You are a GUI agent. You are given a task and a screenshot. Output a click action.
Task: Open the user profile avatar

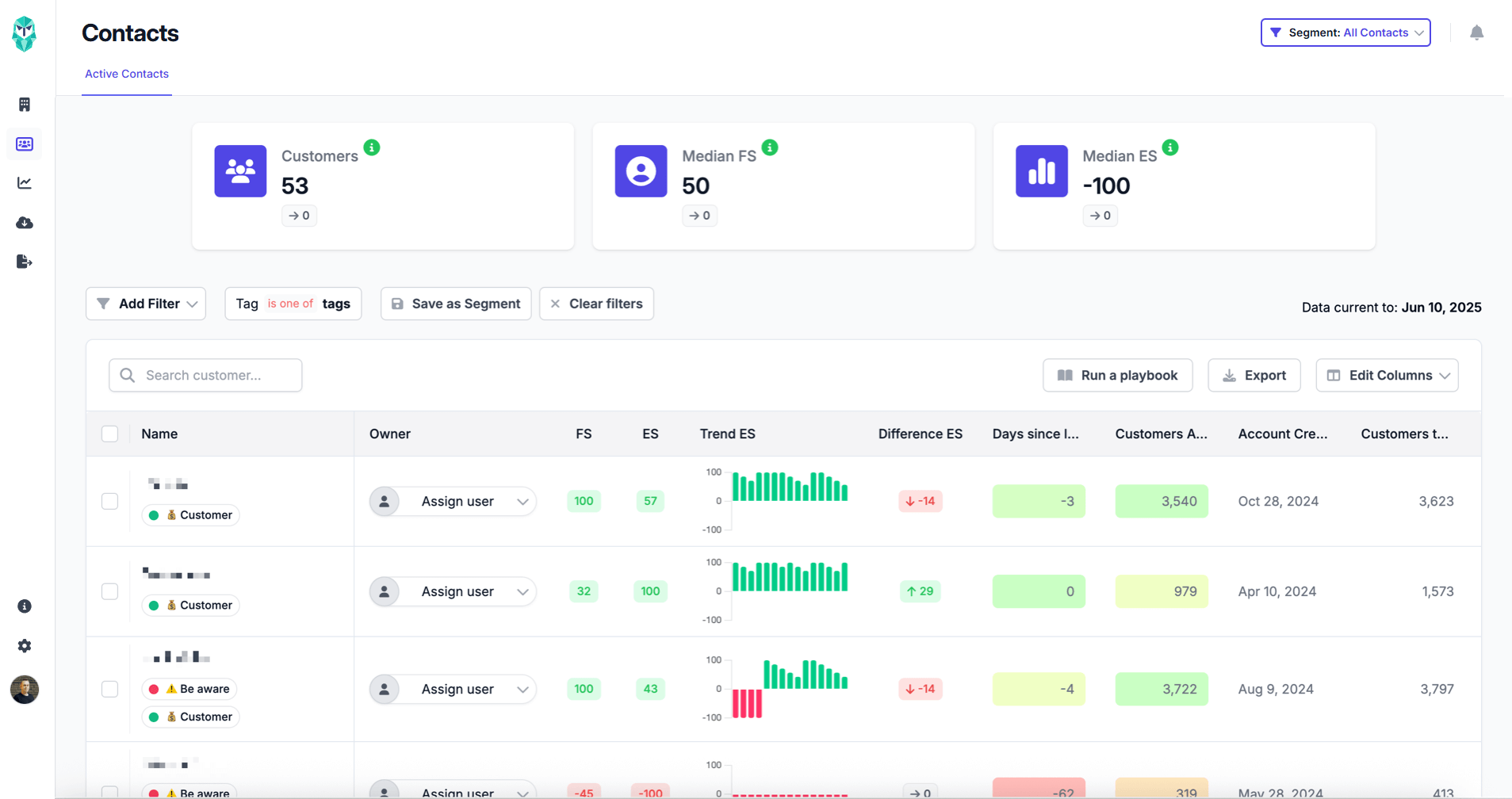25,690
